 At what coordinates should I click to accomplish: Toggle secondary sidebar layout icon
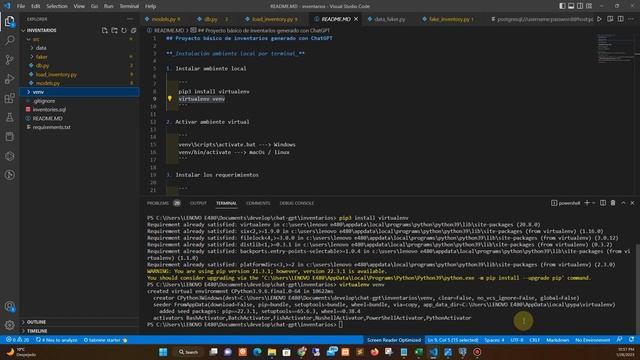point(580,6)
